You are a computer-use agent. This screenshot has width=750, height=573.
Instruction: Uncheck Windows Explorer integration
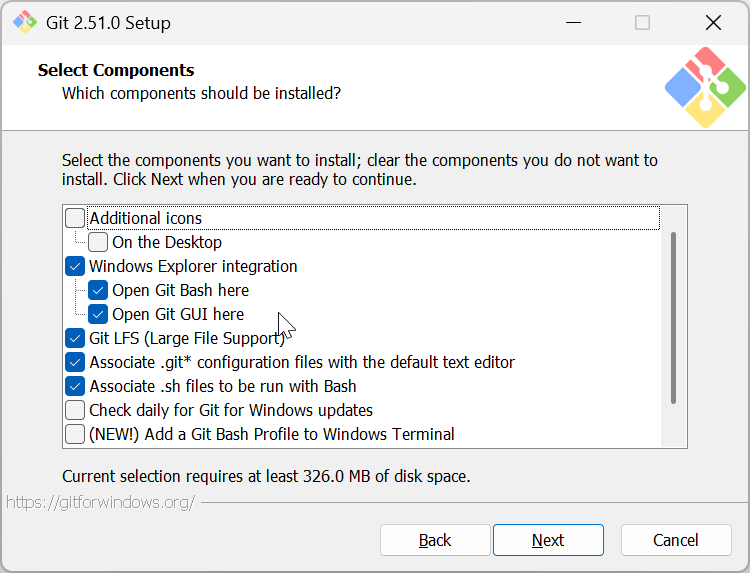[x=75, y=266]
